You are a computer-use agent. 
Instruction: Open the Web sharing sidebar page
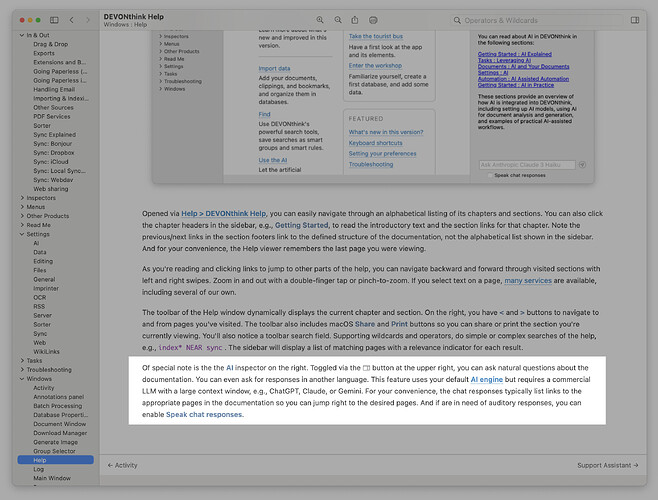[51, 189]
